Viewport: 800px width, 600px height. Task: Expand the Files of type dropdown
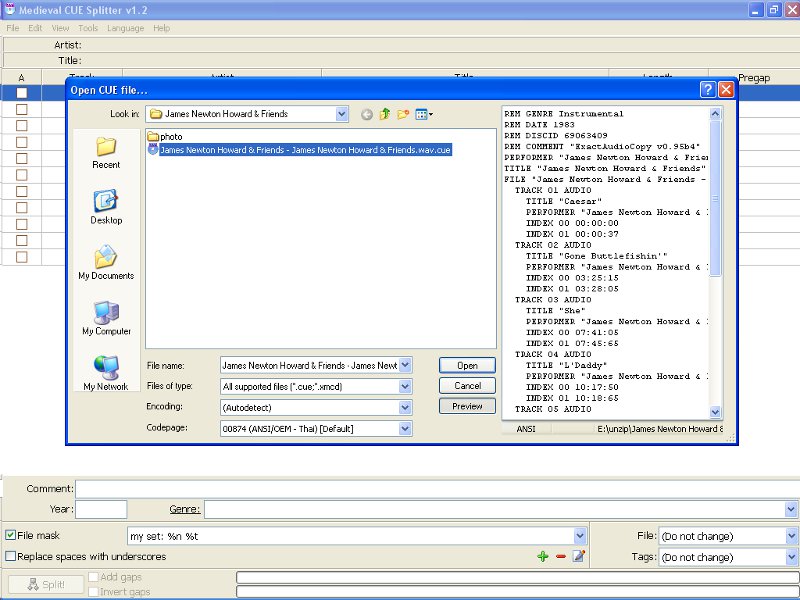(x=405, y=386)
